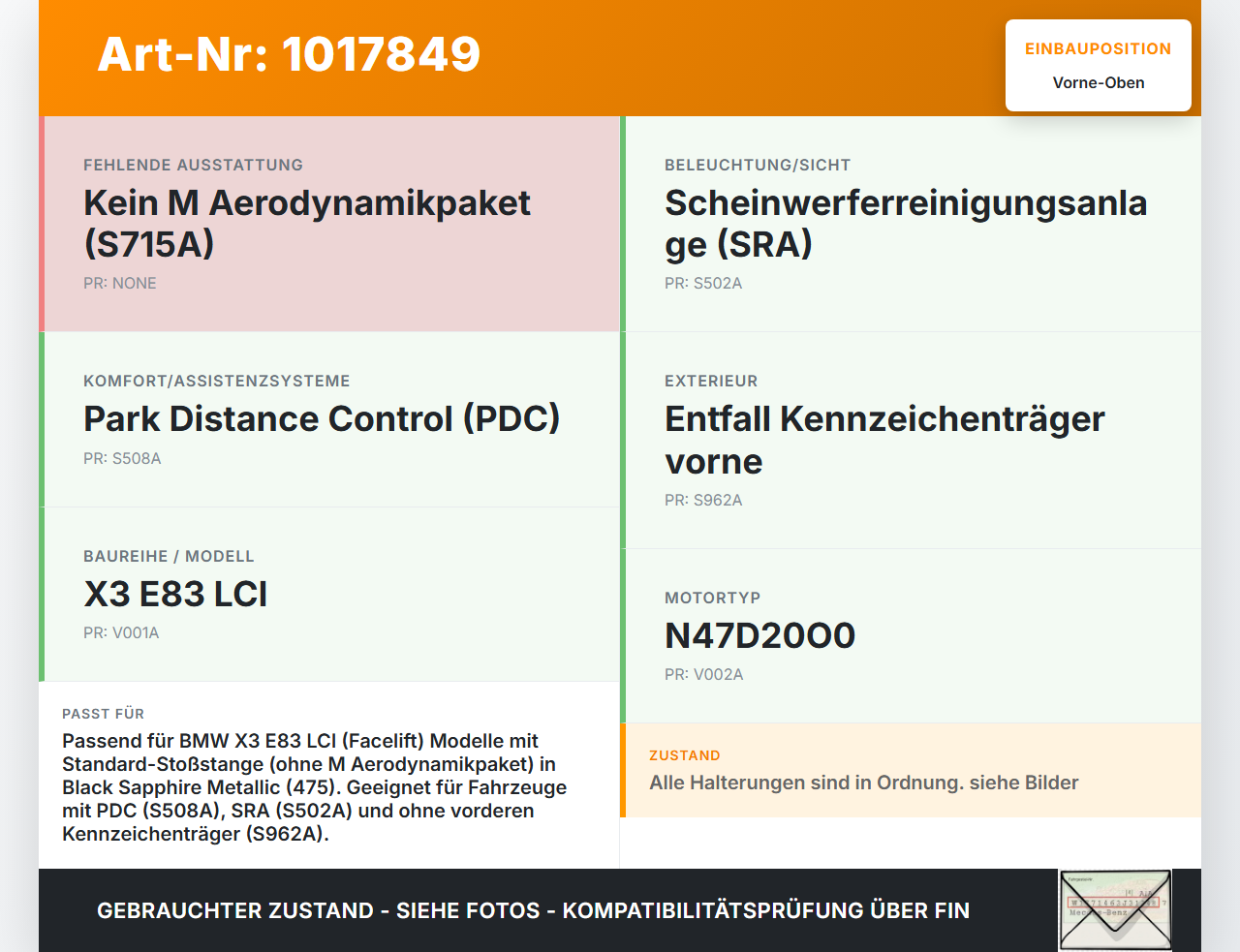Click the Art-Nr 1017849 heading

[x=289, y=54]
